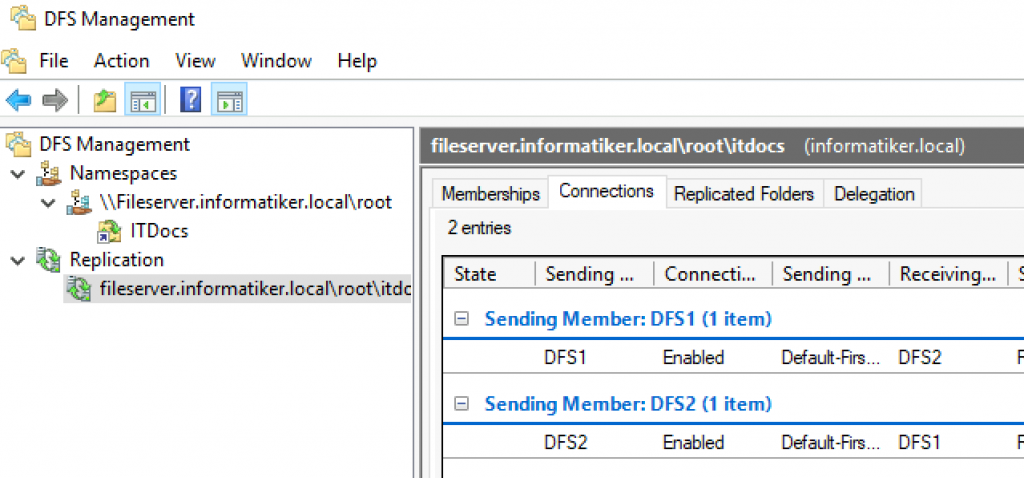
Task: Collapse the Sending Member: DFS2 group
Action: pos(462,404)
